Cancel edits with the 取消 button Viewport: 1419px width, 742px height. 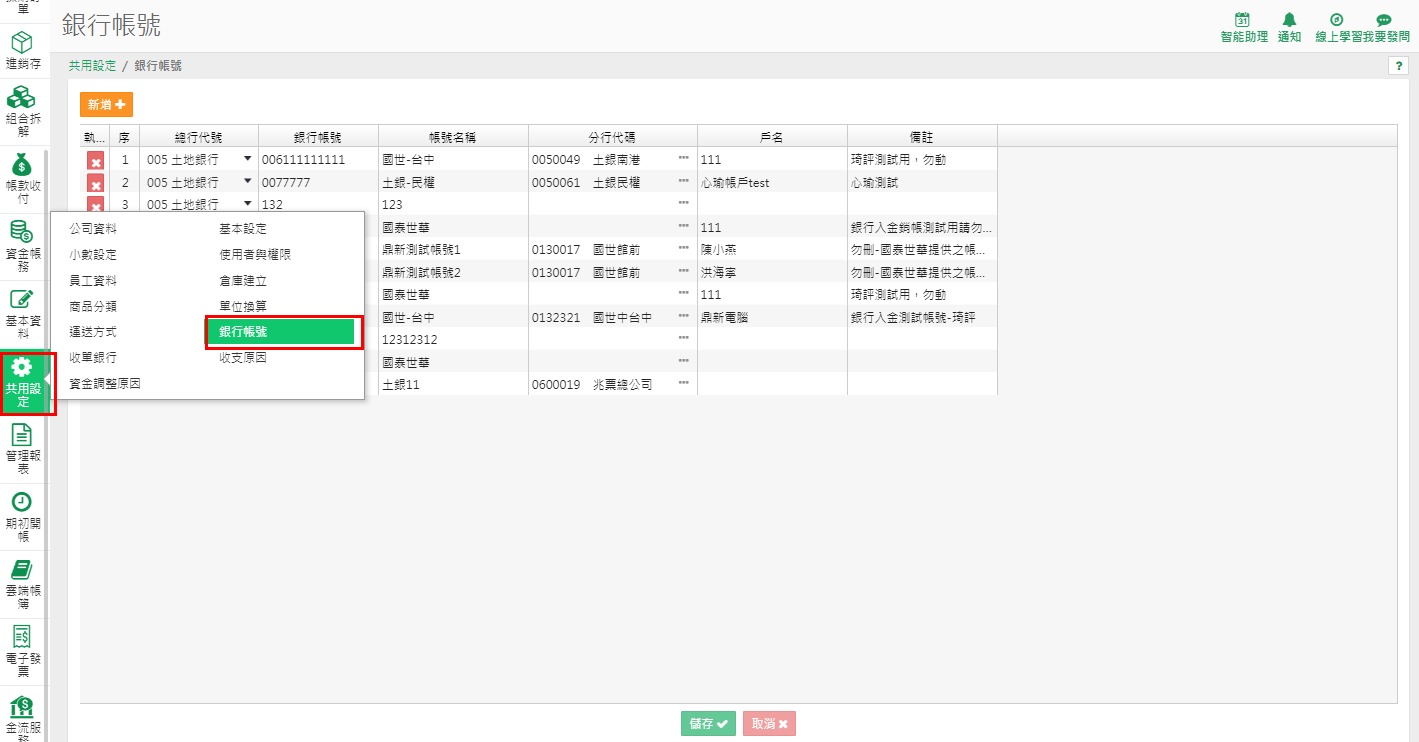click(769, 724)
